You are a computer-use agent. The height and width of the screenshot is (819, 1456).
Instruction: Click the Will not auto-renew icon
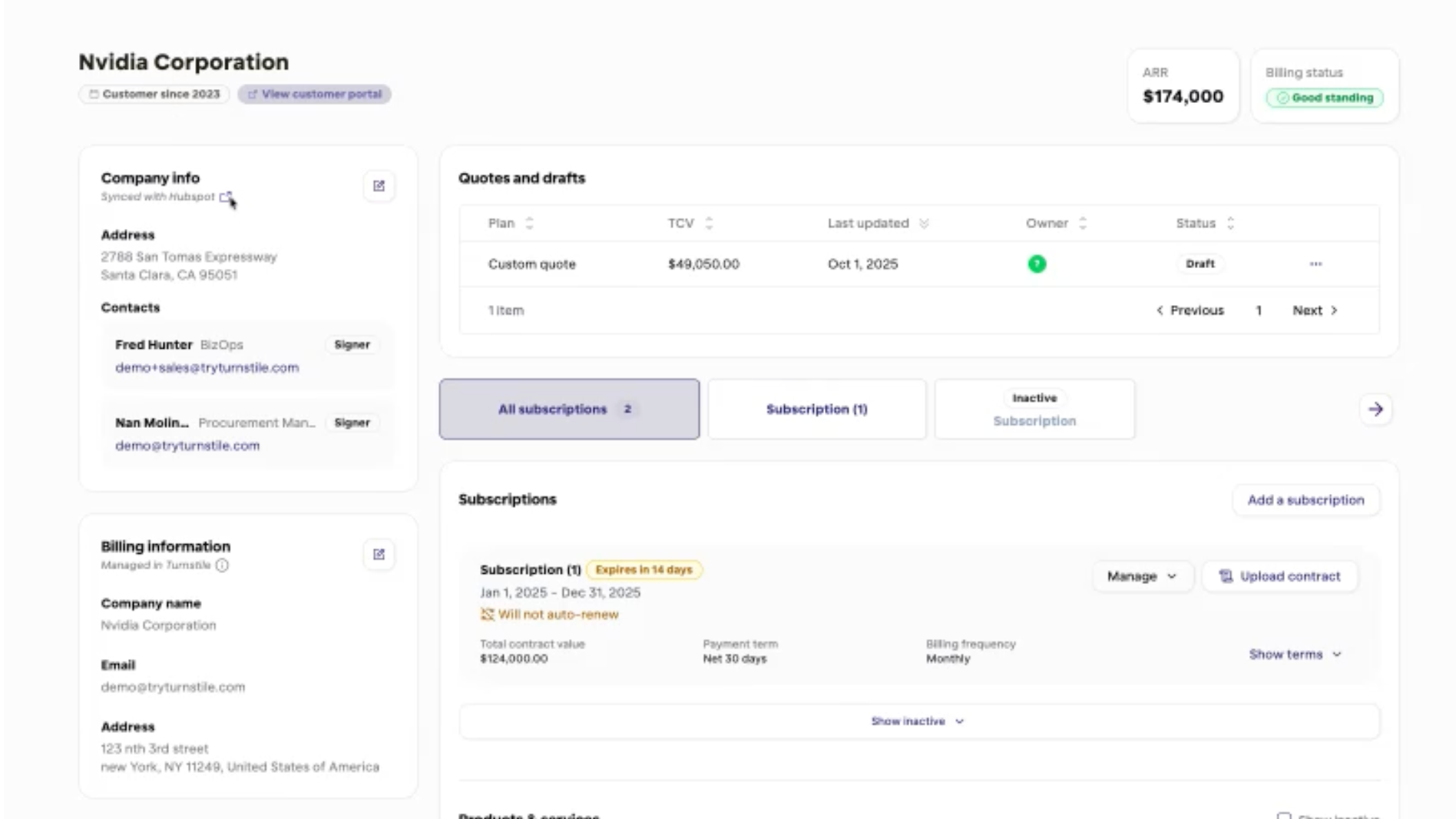click(x=487, y=615)
